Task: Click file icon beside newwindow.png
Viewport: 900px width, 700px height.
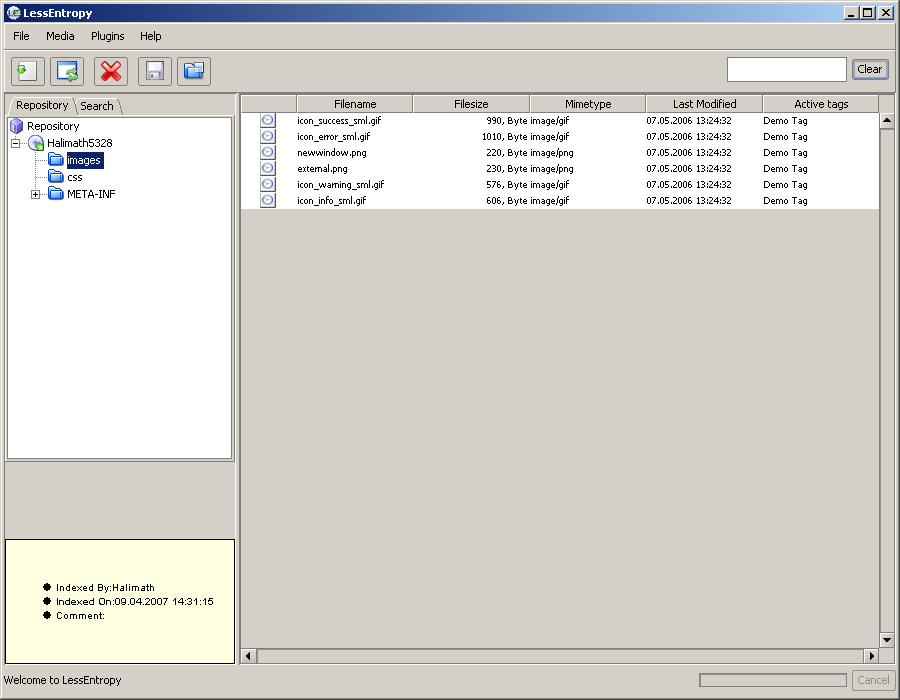Action: (267, 152)
